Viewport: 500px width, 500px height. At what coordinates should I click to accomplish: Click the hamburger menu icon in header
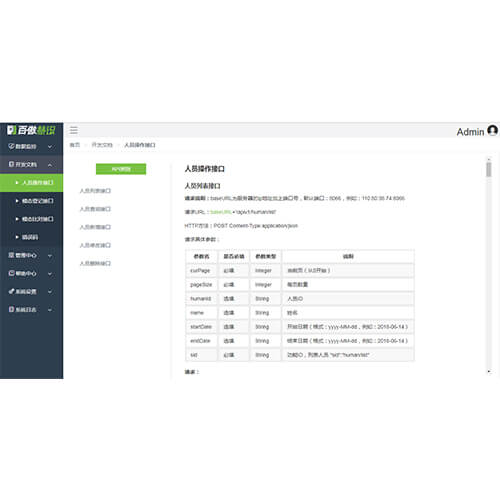74,130
